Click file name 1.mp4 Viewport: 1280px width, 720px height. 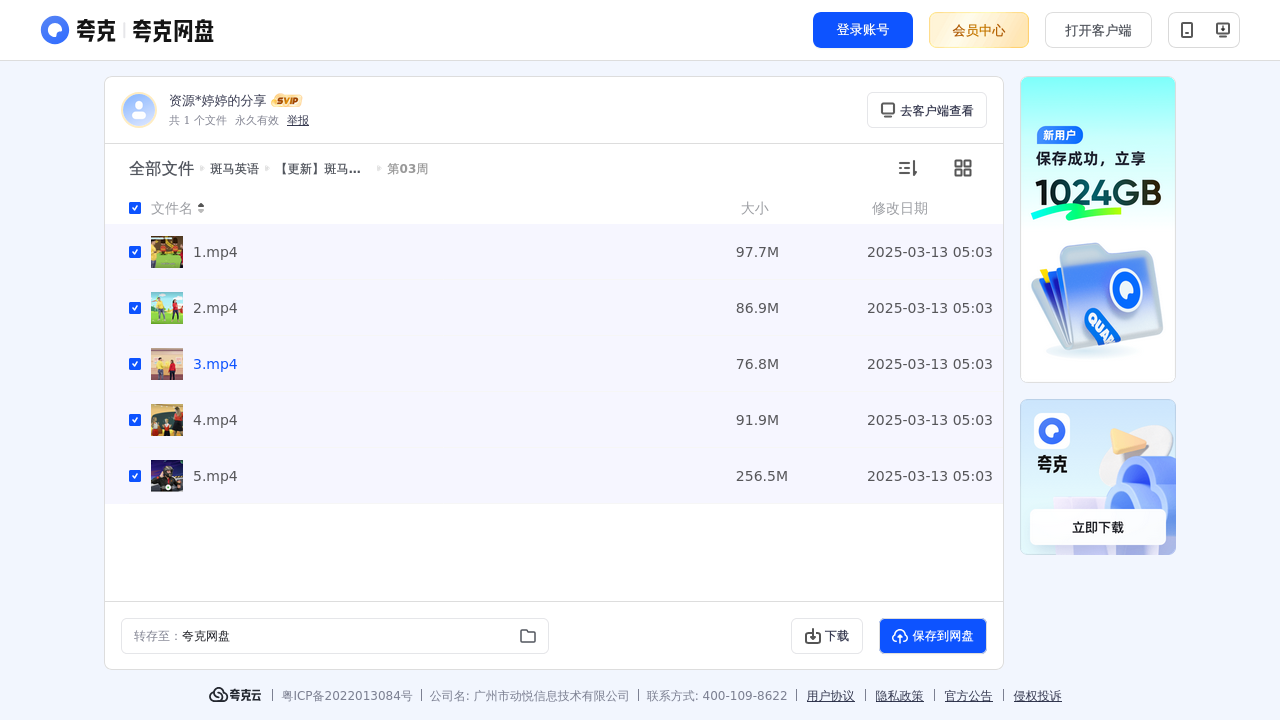pyautogui.click(x=215, y=252)
